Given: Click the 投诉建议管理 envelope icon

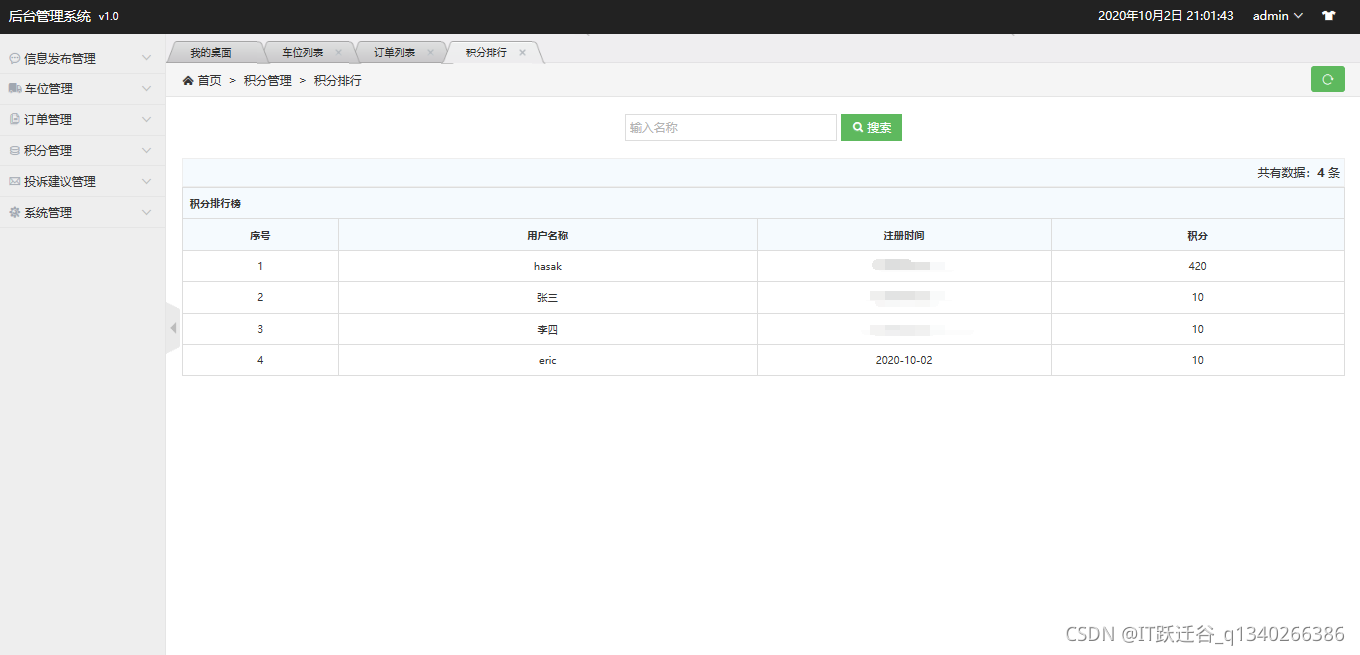Looking at the screenshot, I should point(14,181).
